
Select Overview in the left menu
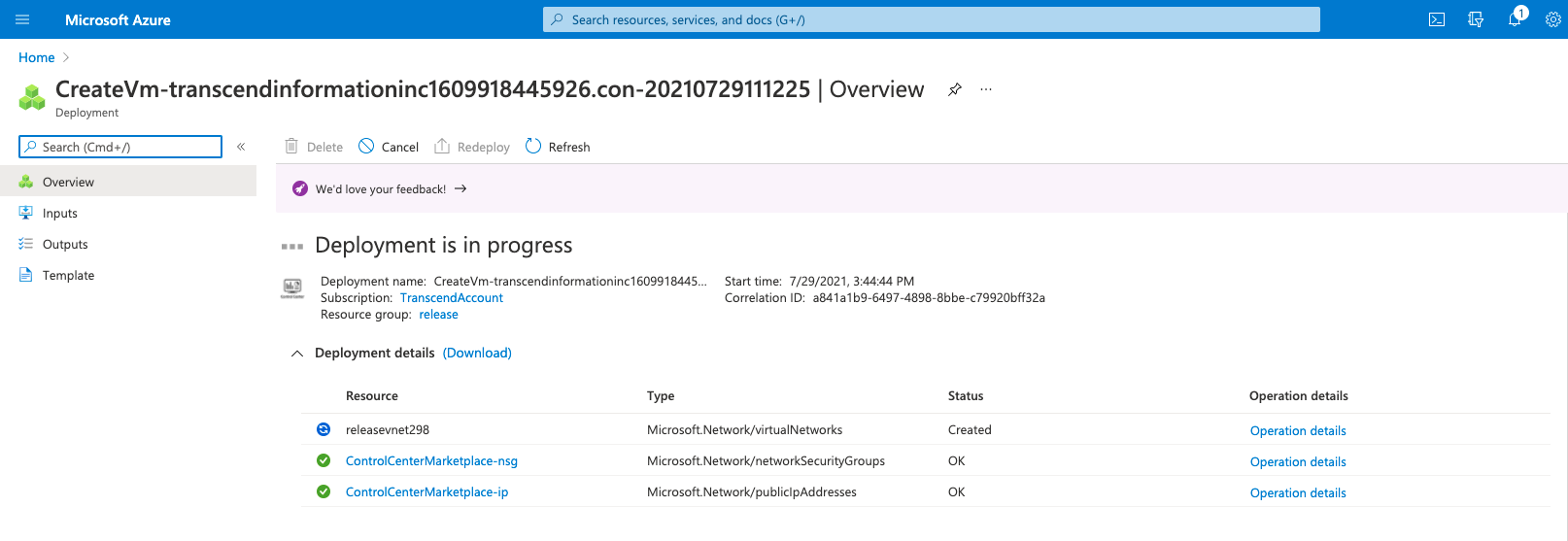point(128,182)
